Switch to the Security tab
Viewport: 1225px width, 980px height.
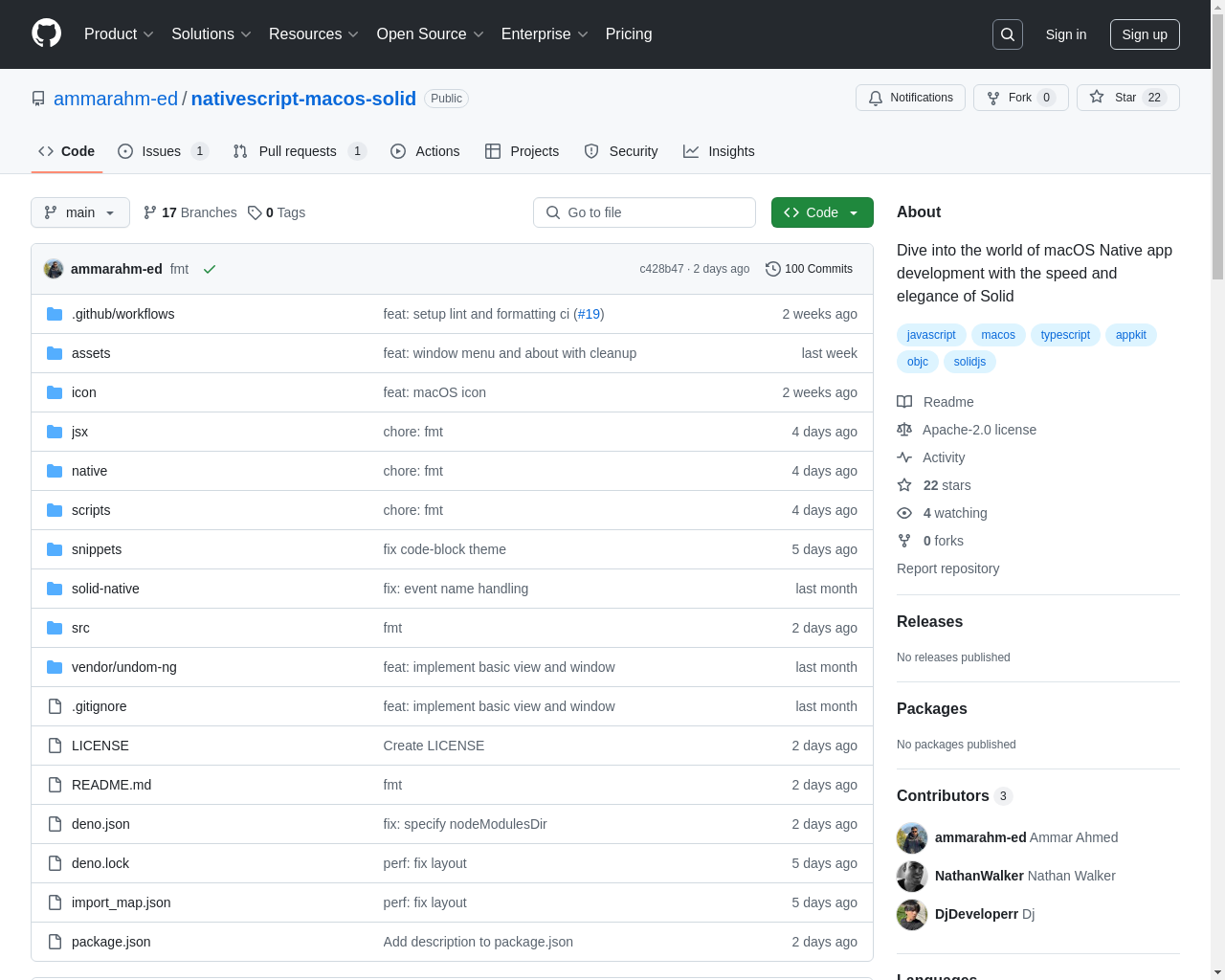point(621,151)
